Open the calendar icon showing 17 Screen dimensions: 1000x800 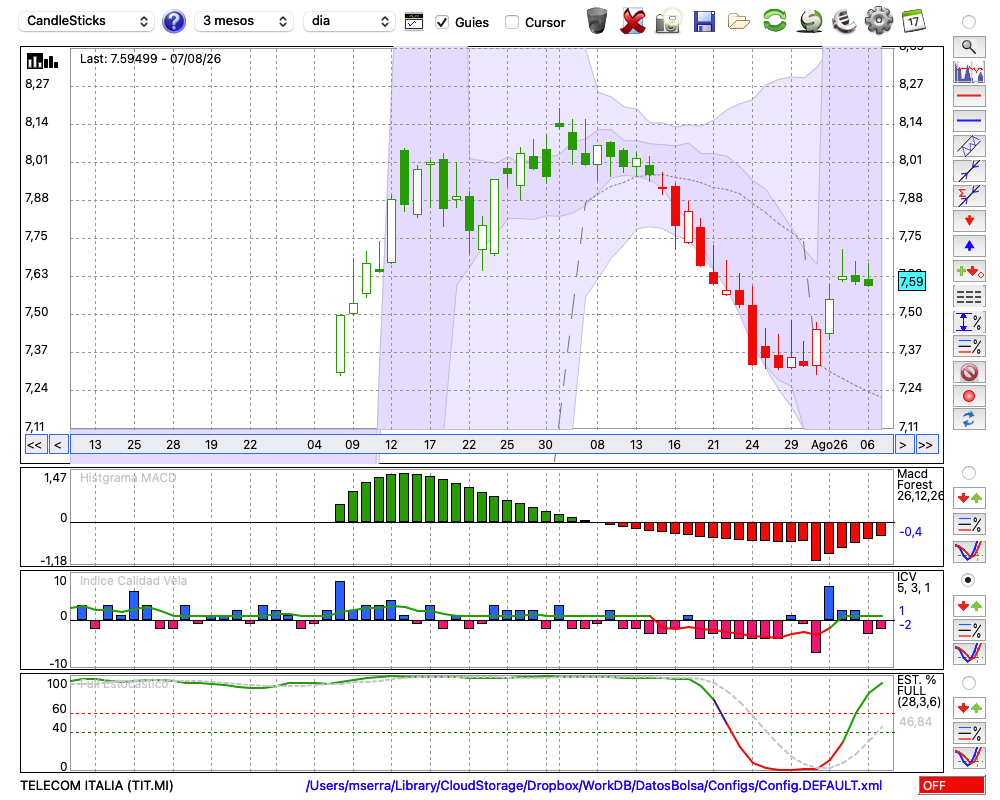(913, 21)
